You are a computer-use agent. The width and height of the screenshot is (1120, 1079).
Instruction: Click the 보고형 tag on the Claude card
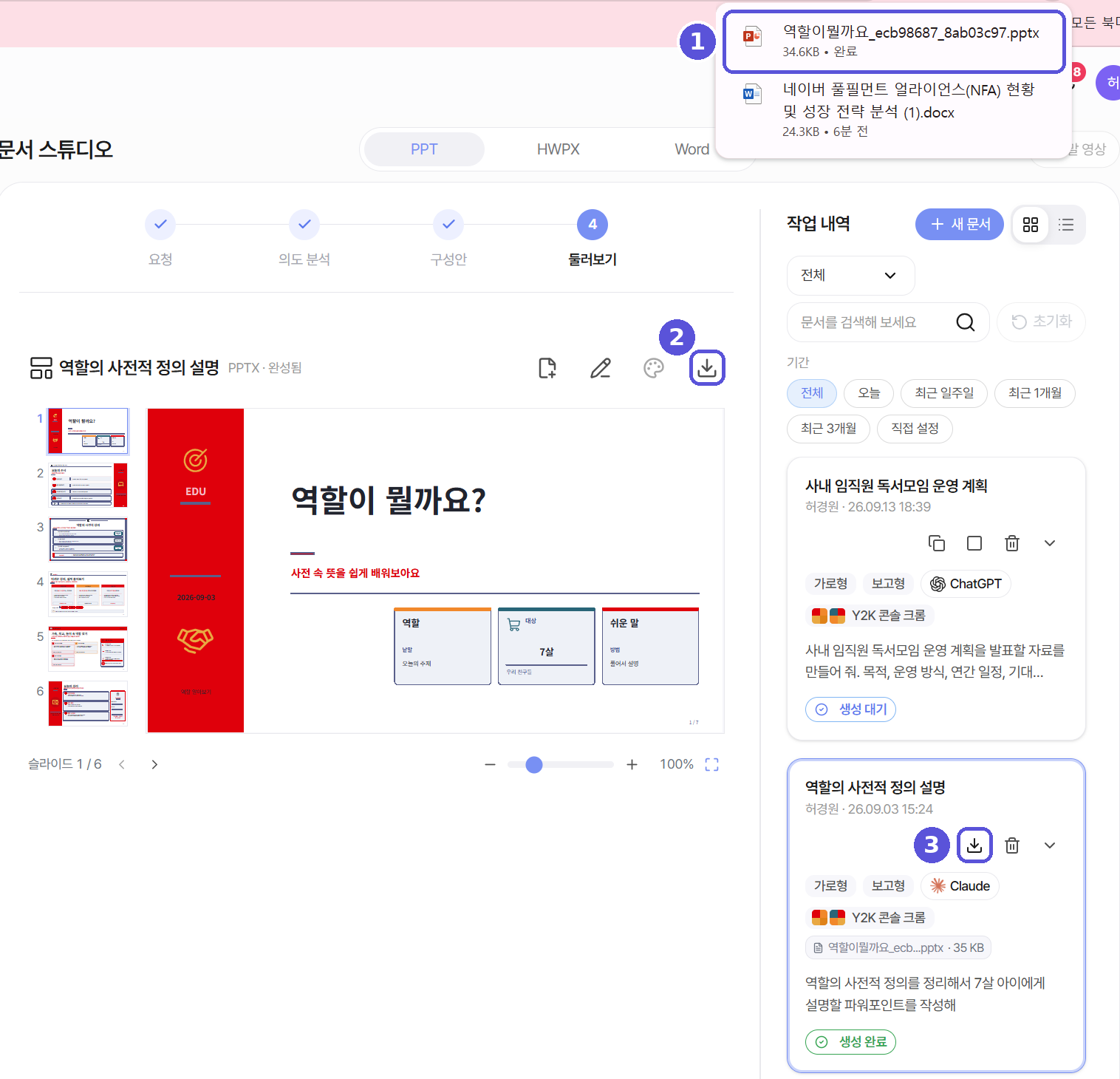[888, 886]
